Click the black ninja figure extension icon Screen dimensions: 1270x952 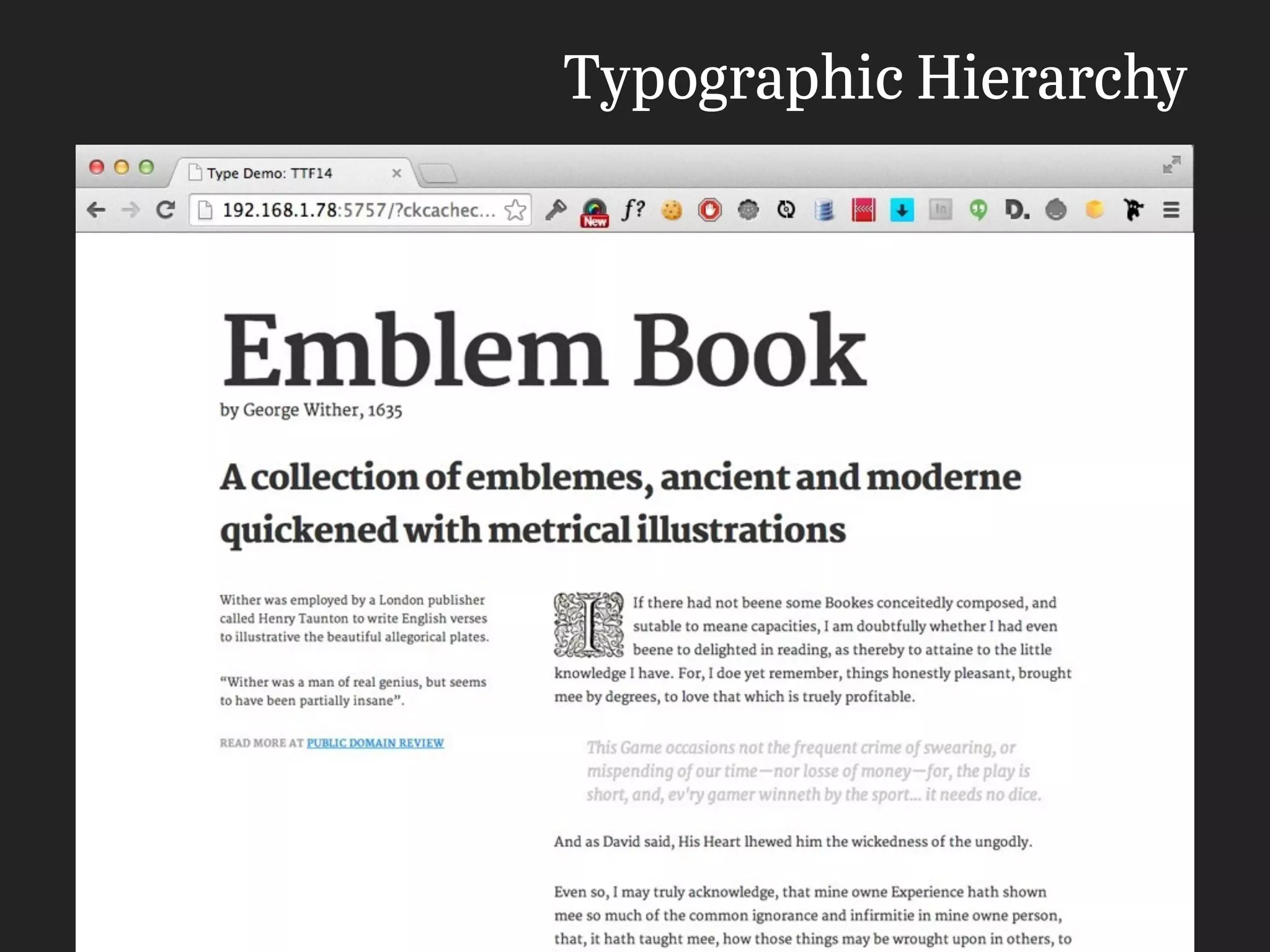[1133, 210]
